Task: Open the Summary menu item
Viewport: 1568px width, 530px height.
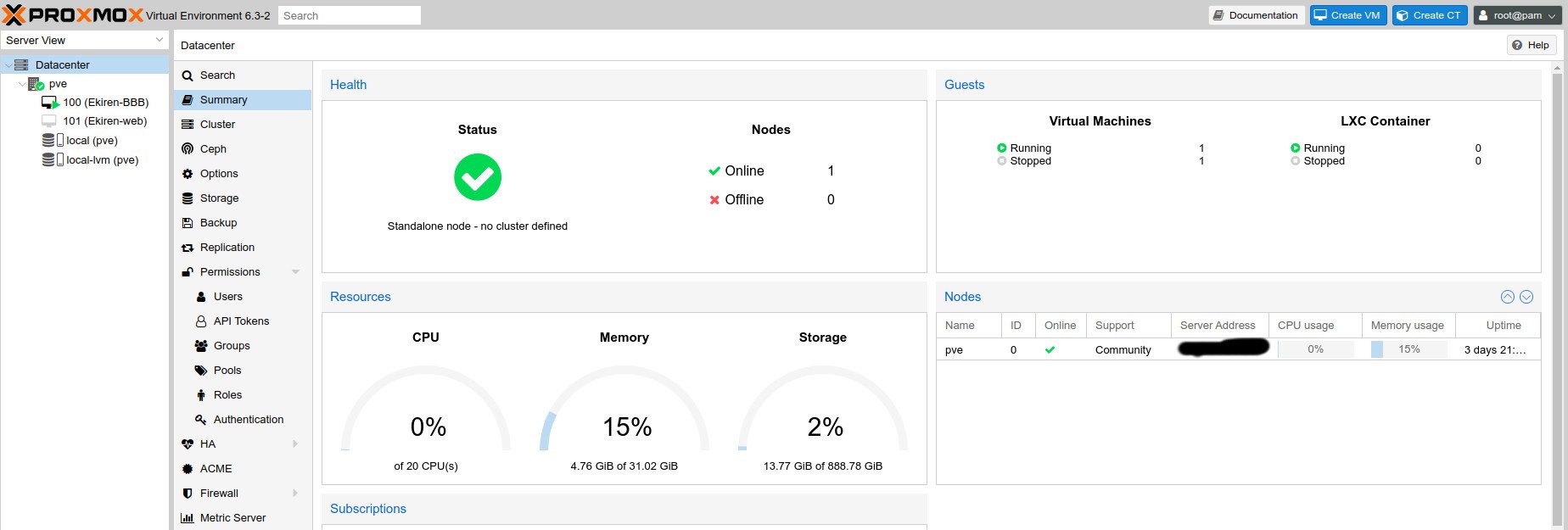Action: 243,100
